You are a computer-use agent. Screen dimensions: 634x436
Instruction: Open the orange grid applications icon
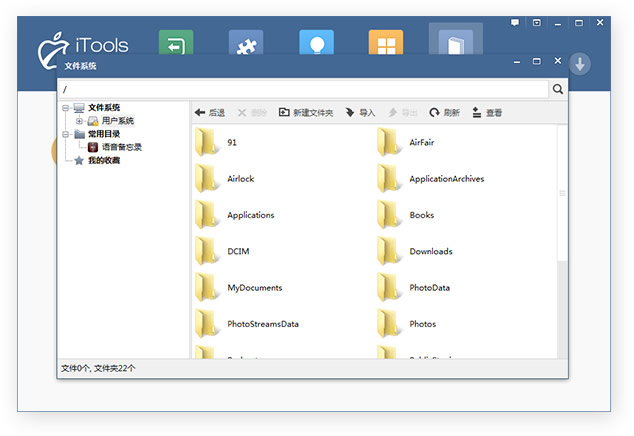tap(386, 42)
